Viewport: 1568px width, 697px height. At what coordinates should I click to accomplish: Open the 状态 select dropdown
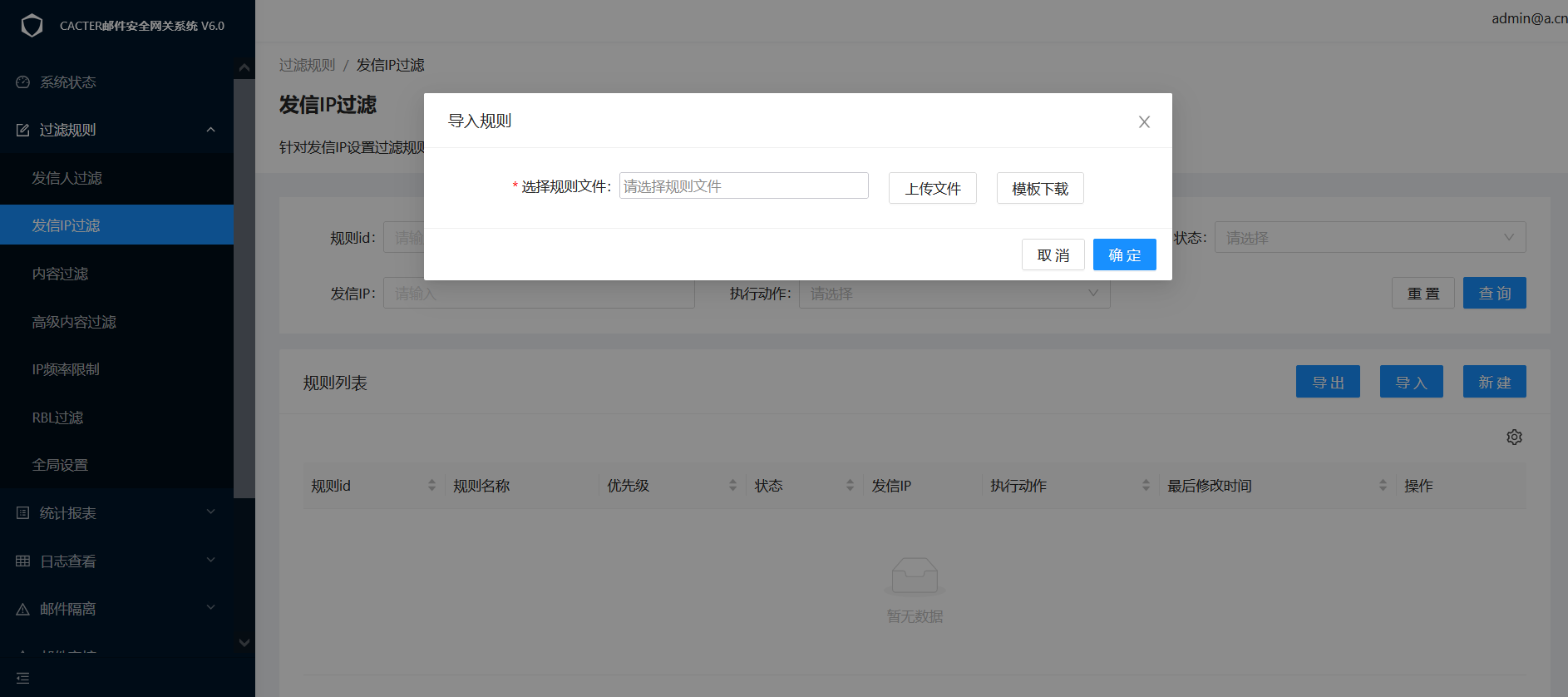[x=1369, y=238]
